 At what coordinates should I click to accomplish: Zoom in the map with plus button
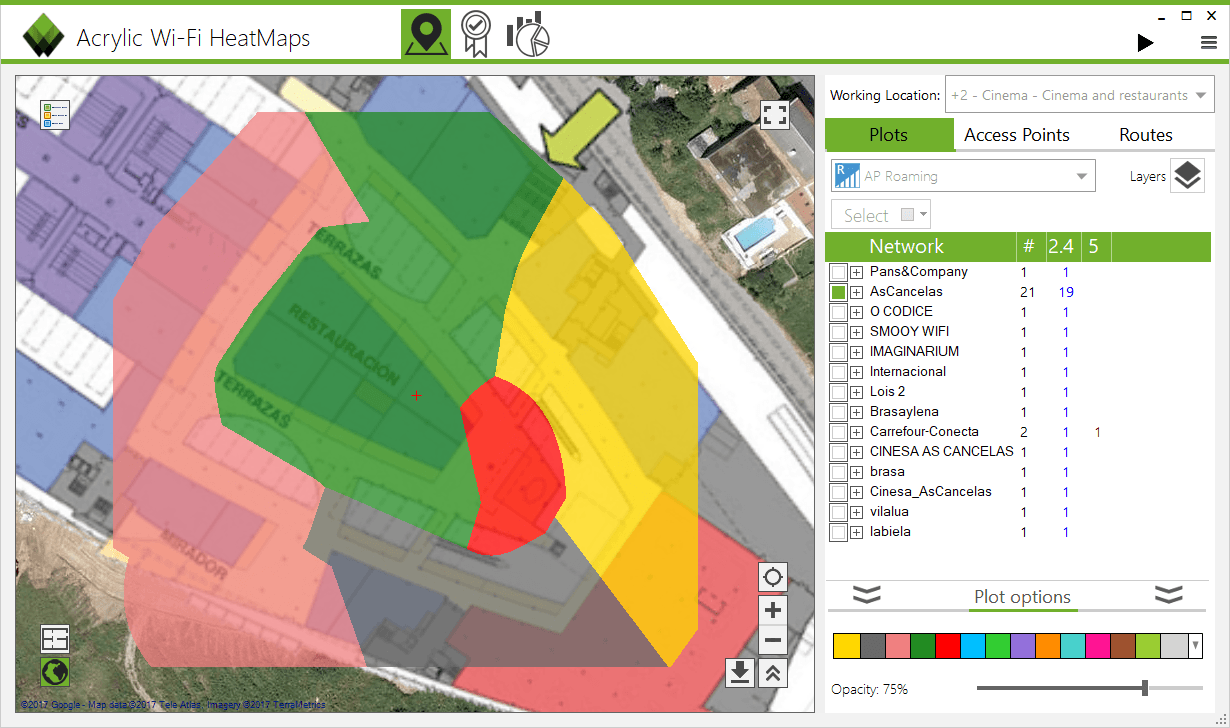(x=773, y=610)
